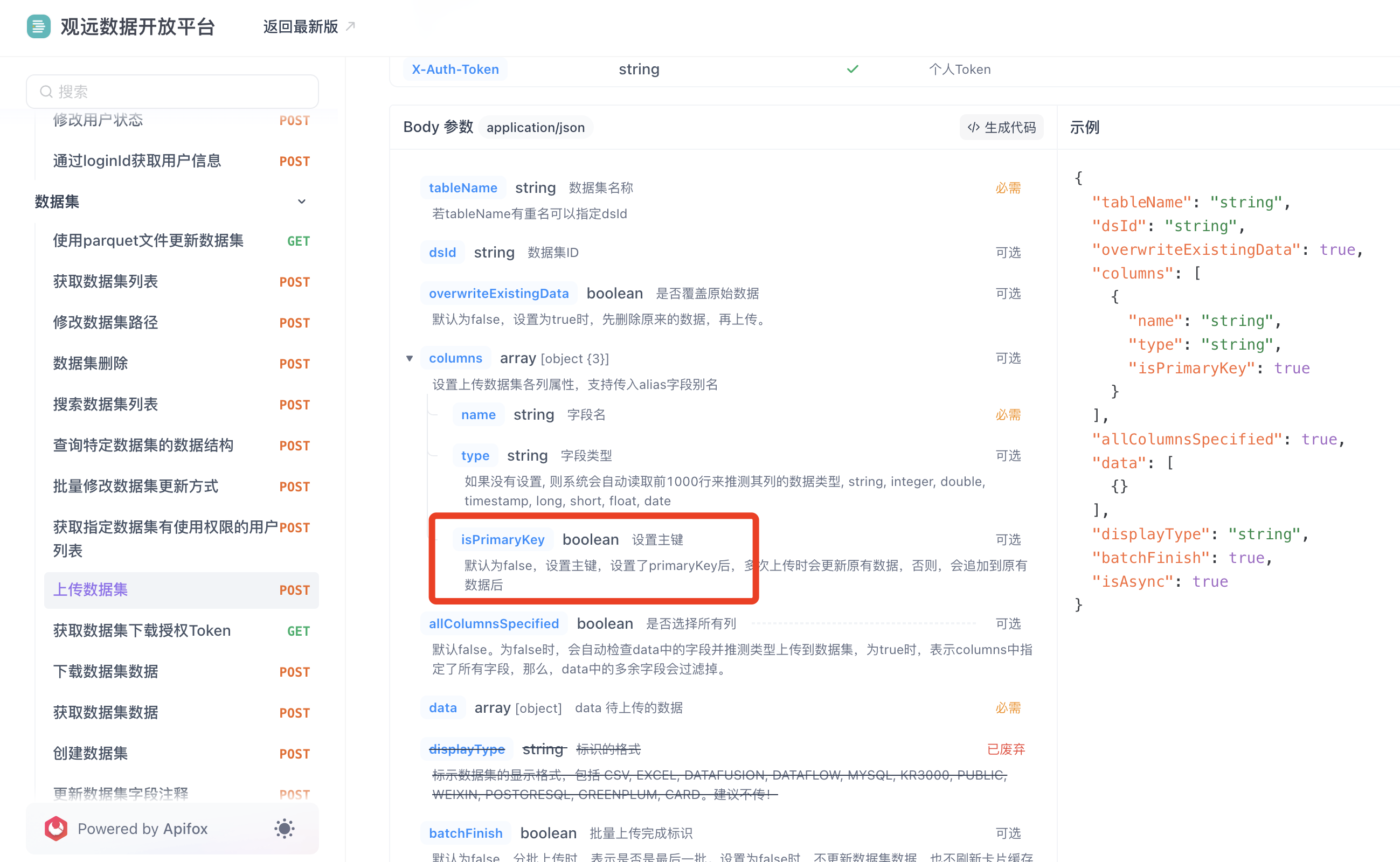Screen dimensions: 1400x862
Task: Open 下载数据集数据 API entry
Action: point(182,672)
